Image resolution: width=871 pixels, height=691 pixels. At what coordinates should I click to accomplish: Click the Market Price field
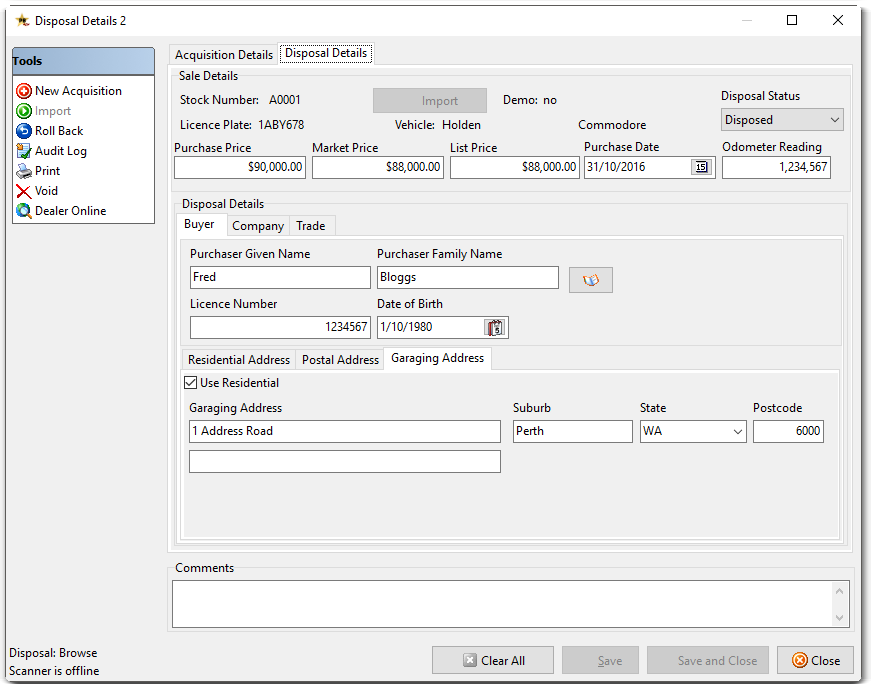tap(378, 167)
